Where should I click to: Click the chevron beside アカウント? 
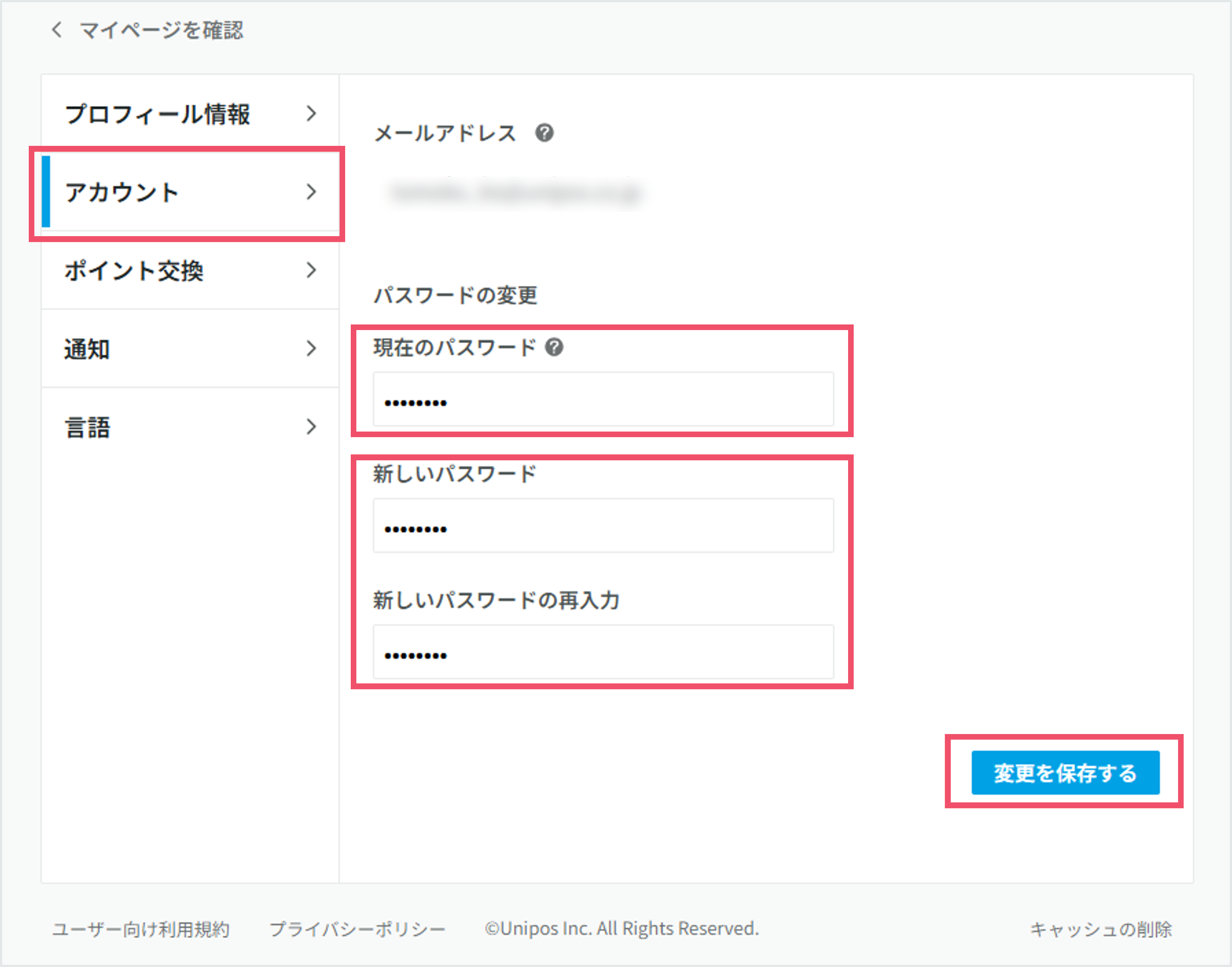click(311, 192)
